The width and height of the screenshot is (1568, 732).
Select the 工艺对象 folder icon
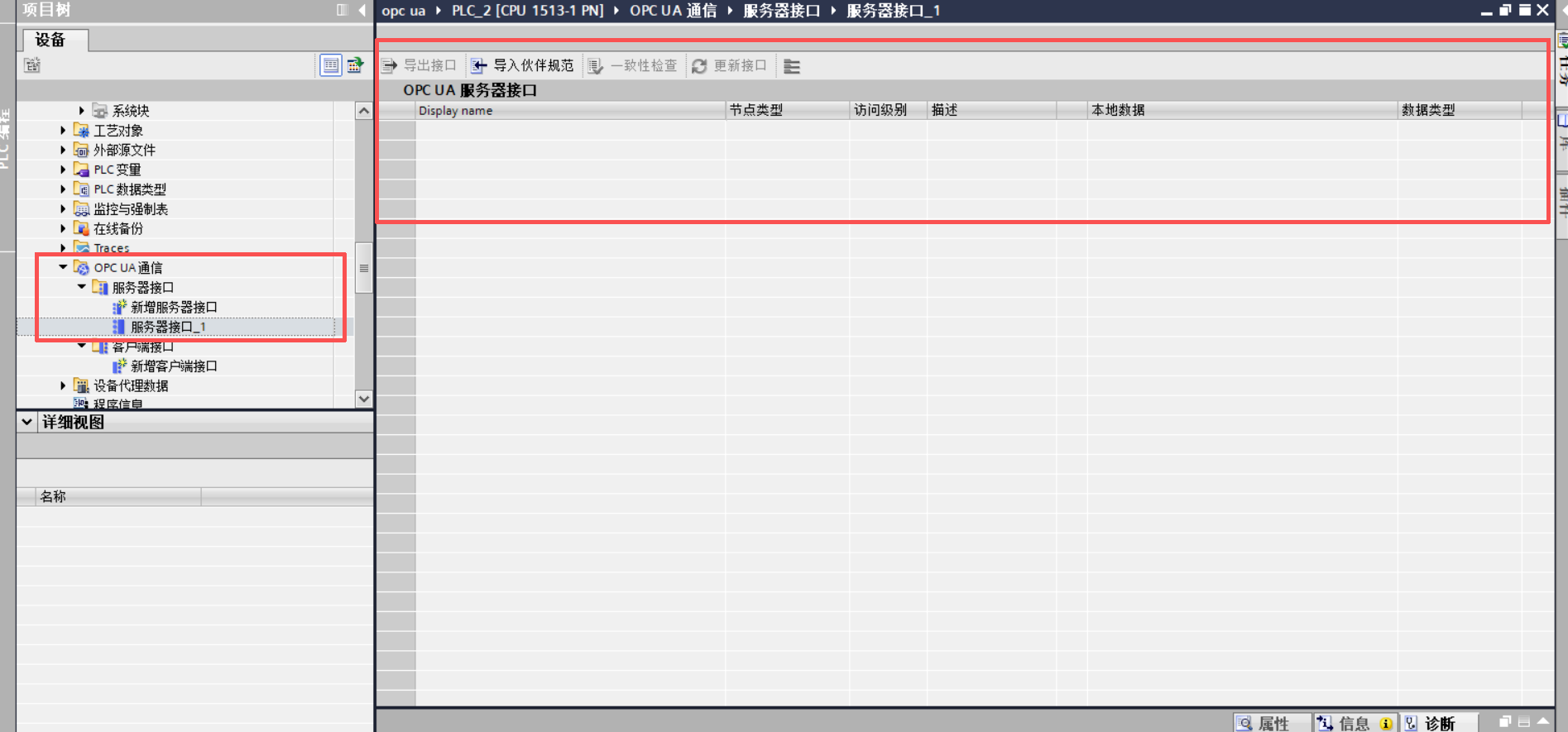click(x=81, y=130)
